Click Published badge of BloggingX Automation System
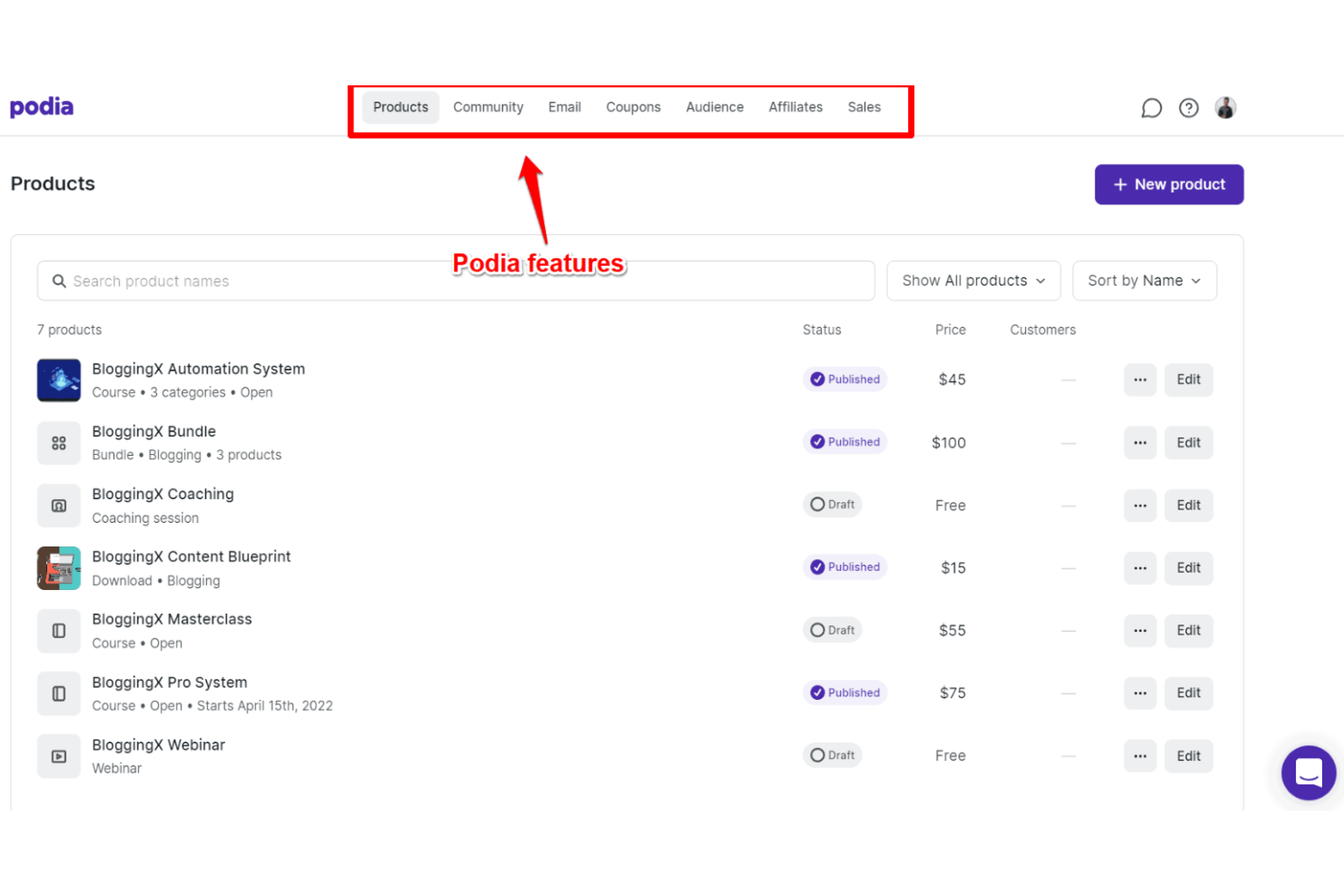This screenshot has height=896, width=1344. click(x=845, y=379)
